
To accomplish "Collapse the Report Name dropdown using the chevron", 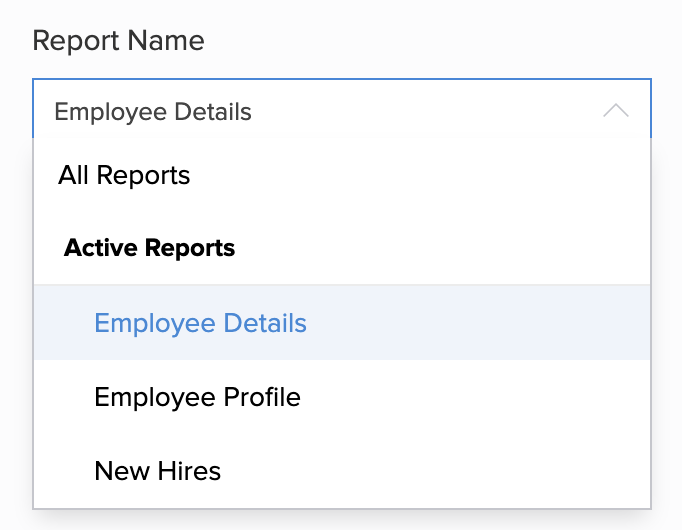I will [x=616, y=111].
